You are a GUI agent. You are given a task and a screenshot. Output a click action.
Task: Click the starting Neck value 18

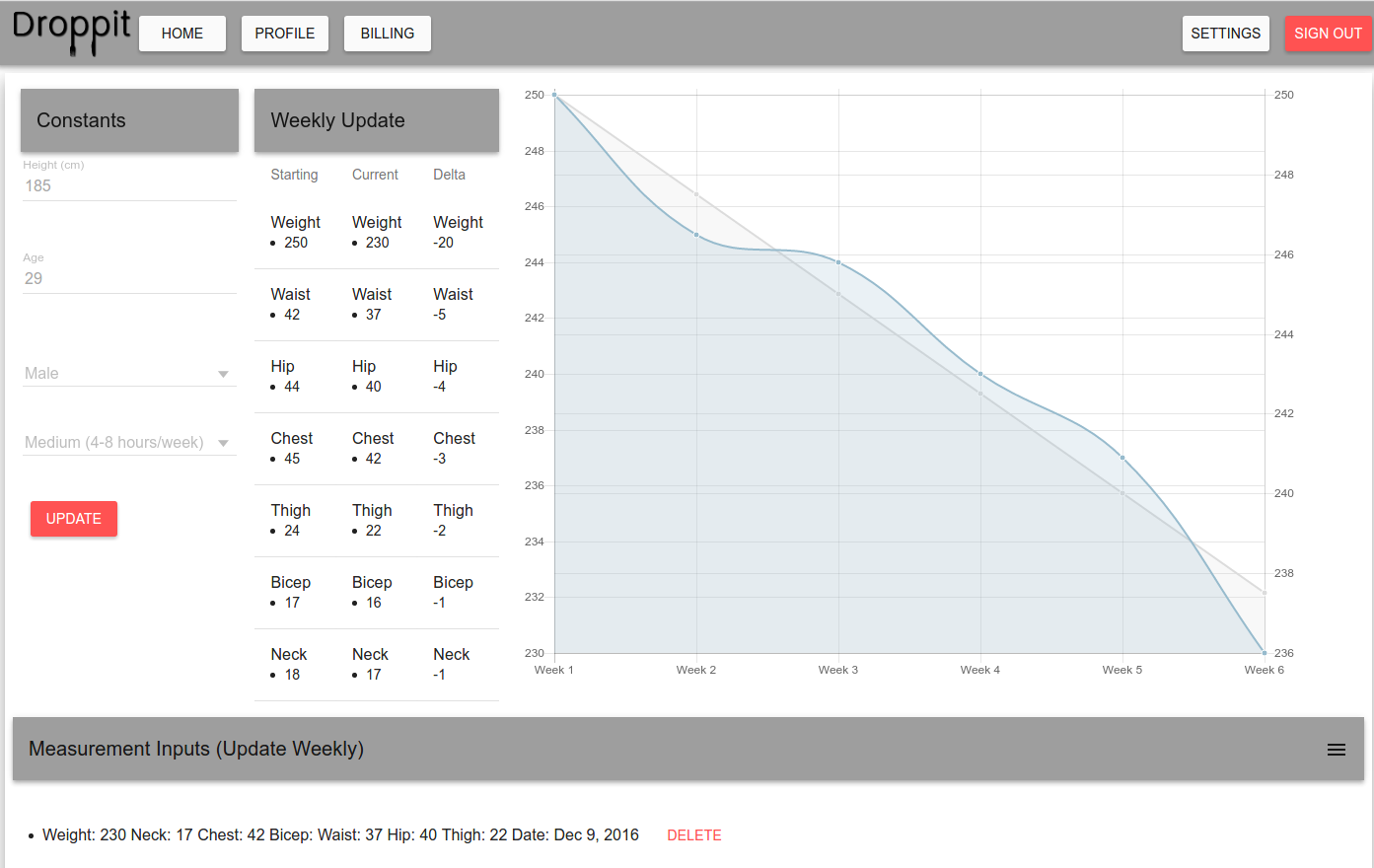click(292, 675)
